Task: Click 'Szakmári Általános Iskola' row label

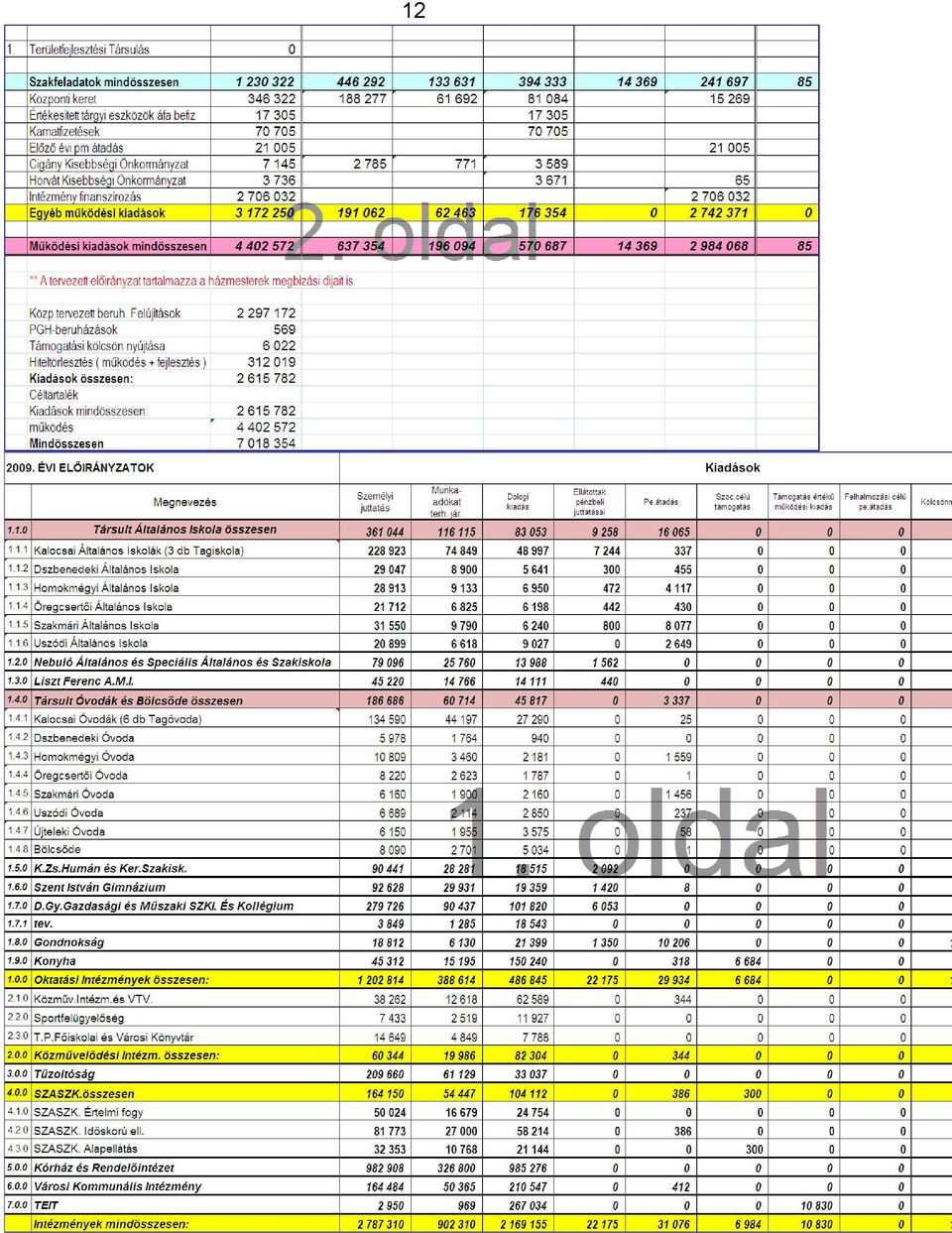Action: click(x=96, y=626)
